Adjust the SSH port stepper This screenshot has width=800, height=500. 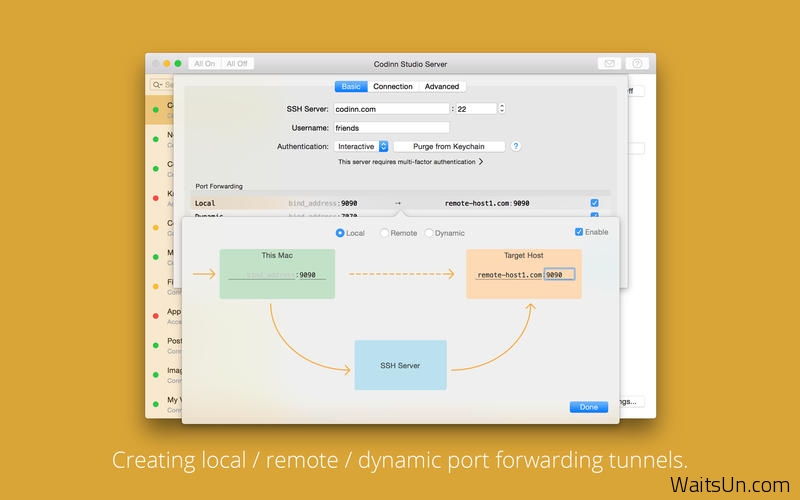tap(502, 109)
